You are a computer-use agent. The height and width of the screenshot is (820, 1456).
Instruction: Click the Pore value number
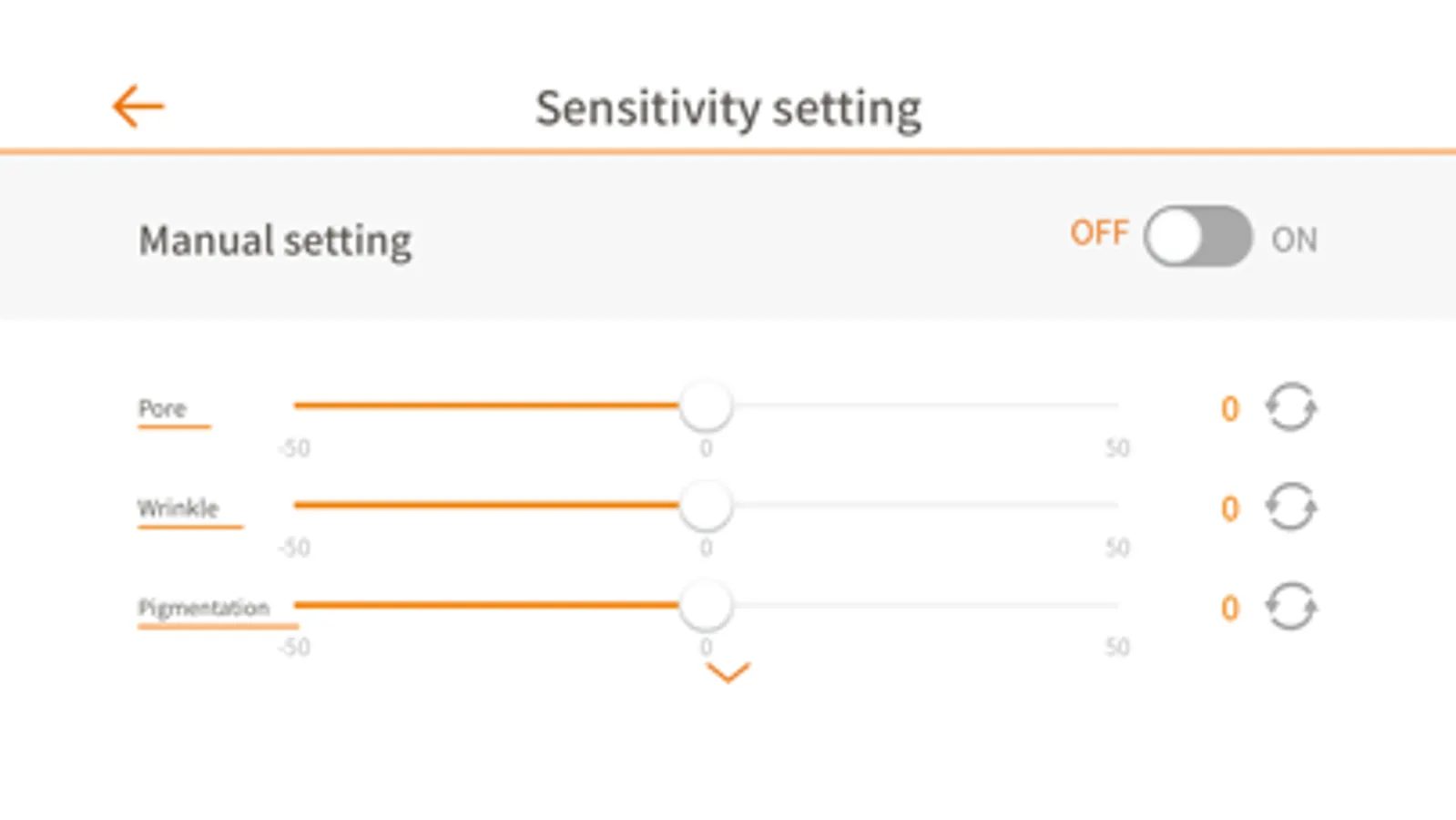coord(1230,409)
